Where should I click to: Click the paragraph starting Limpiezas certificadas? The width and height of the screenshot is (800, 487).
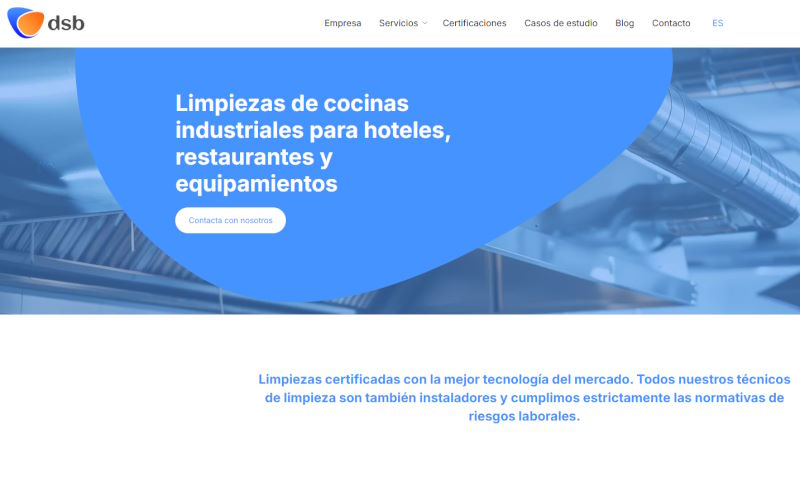point(524,397)
